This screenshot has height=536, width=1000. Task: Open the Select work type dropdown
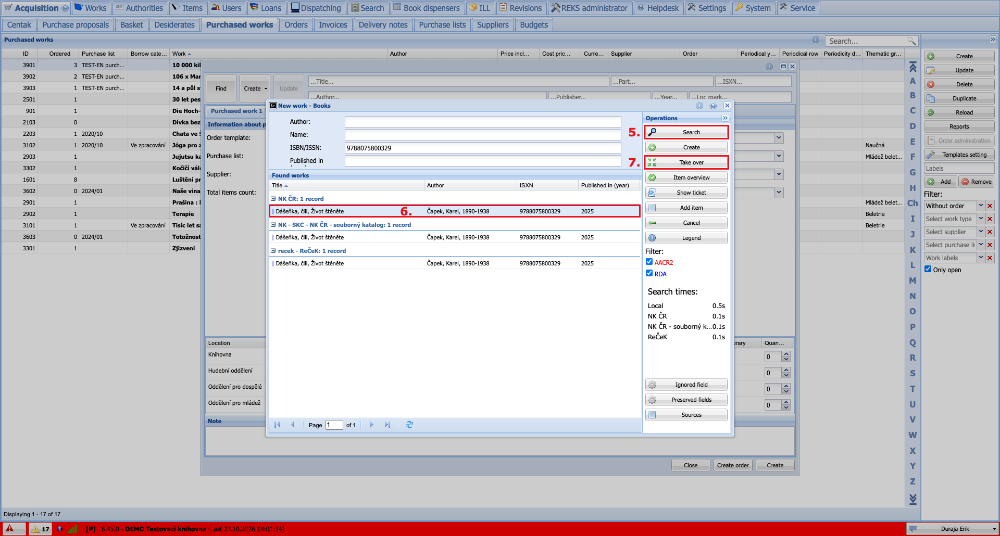[x=980, y=219]
